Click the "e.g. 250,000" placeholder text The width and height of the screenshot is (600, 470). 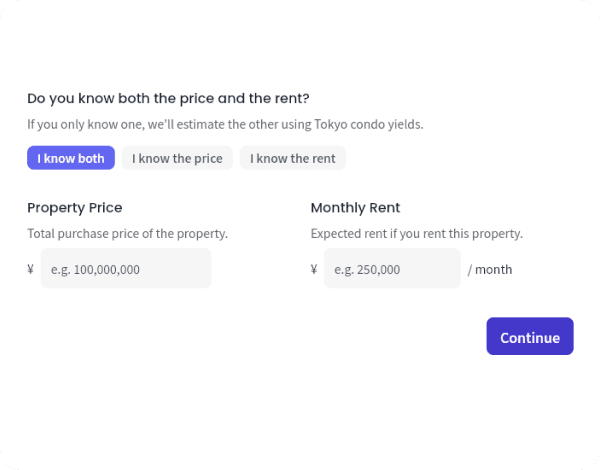point(367,269)
